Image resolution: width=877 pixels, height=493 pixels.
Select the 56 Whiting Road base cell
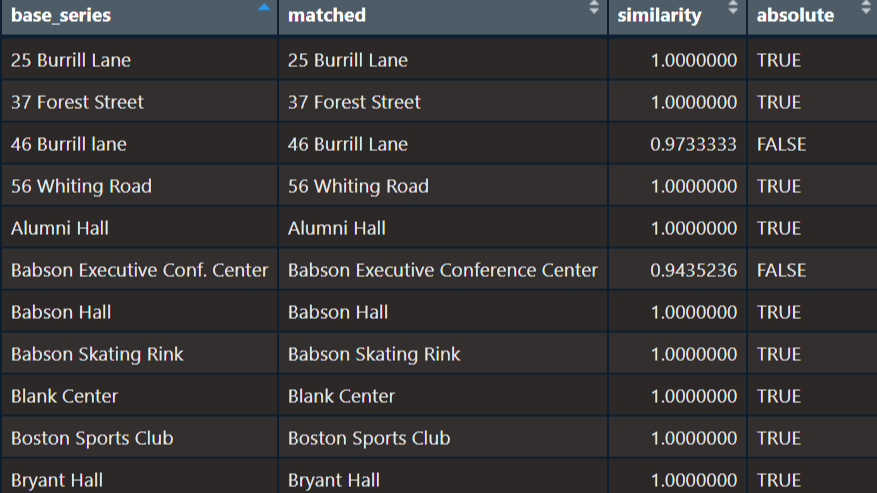click(x=140, y=186)
